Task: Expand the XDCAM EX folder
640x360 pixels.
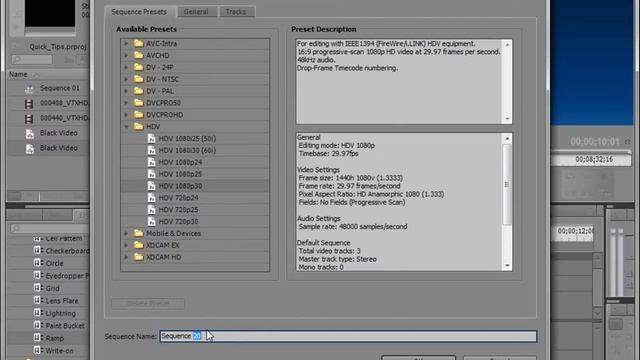Action: click(x=126, y=245)
